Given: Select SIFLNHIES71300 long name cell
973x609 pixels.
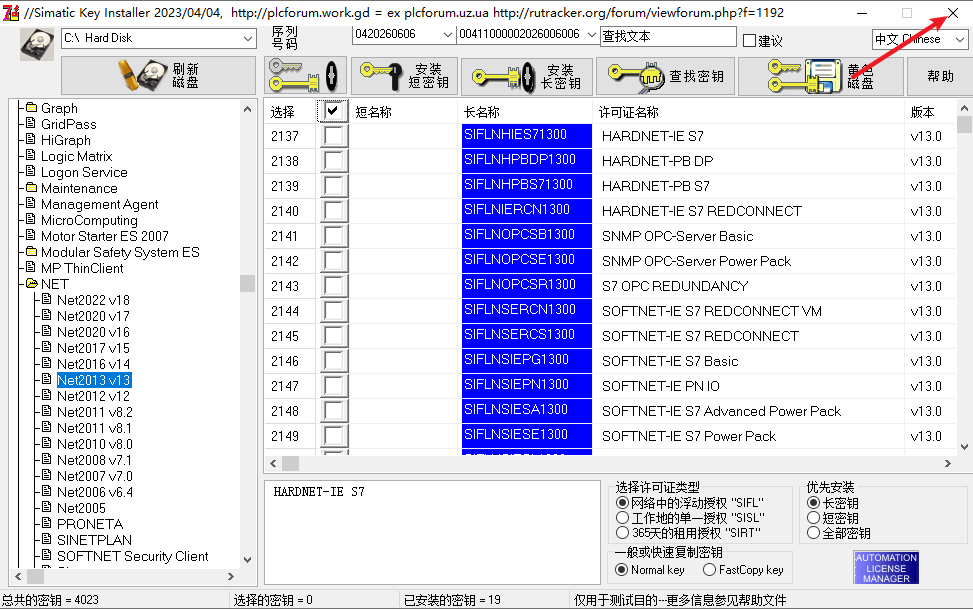Looking at the screenshot, I should tap(527, 135).
